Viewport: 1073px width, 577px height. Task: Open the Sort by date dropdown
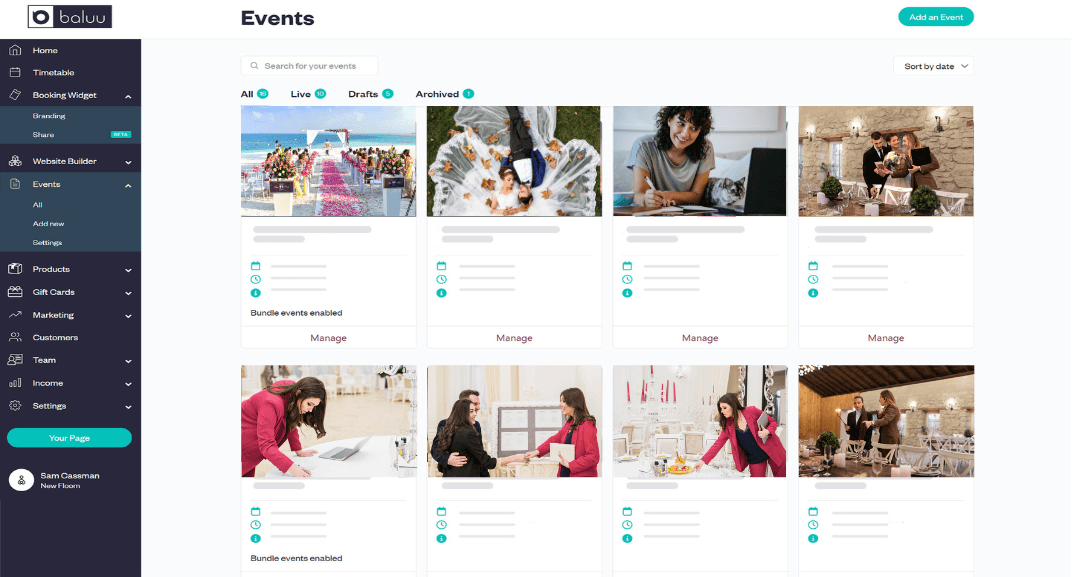(933, 66)
